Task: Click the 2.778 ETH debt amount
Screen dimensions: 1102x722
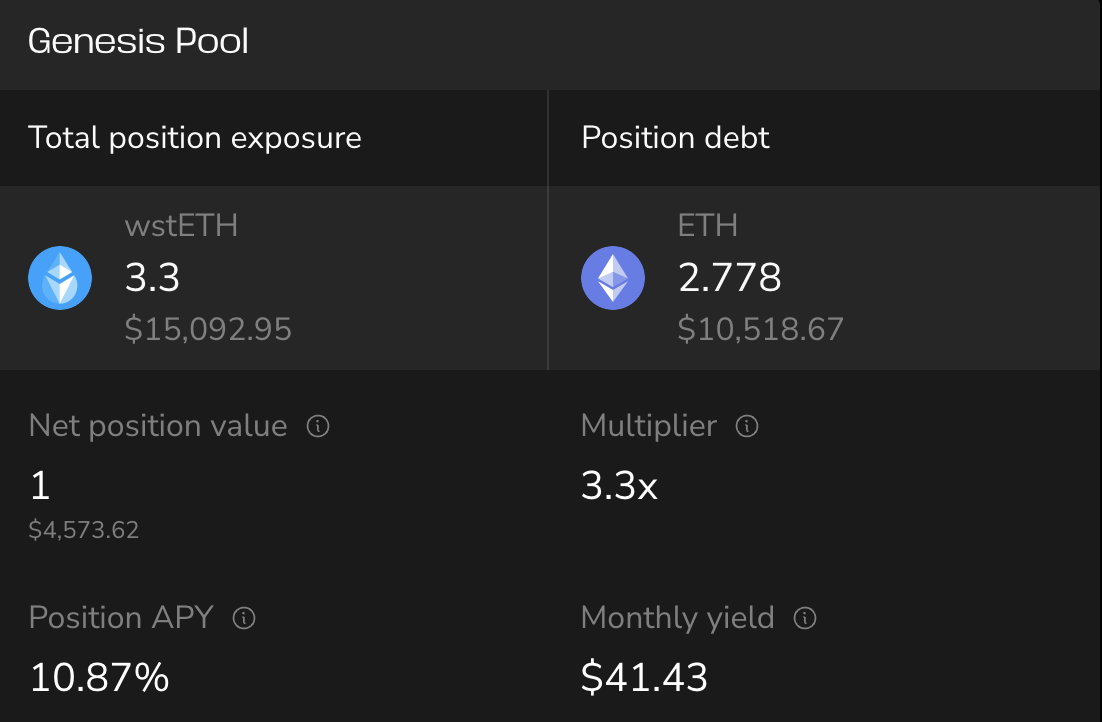Action: point(729,277)
